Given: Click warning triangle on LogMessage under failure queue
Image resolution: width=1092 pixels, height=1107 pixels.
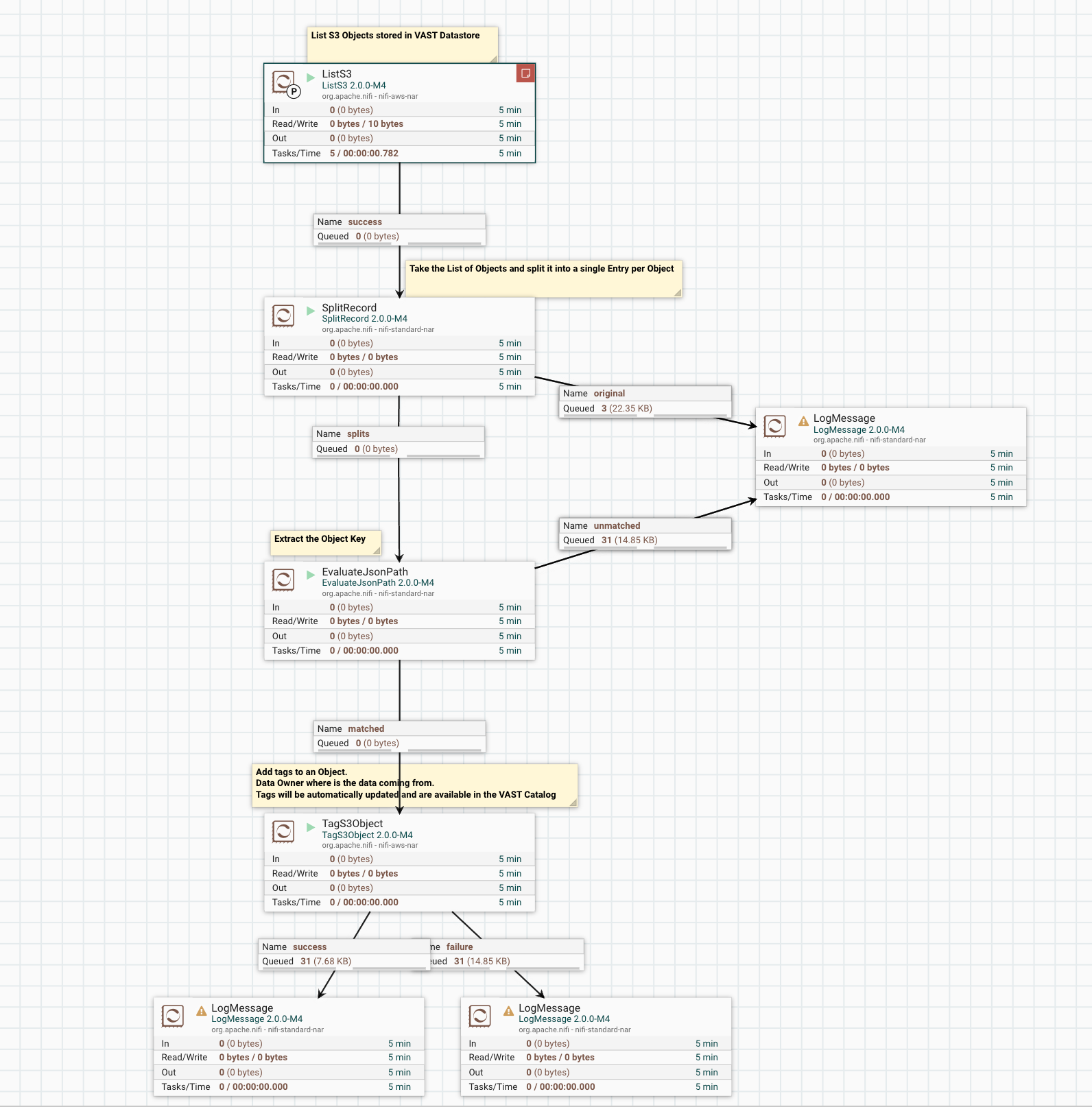Looking at the screenshot, I should tap(508, 1011).
